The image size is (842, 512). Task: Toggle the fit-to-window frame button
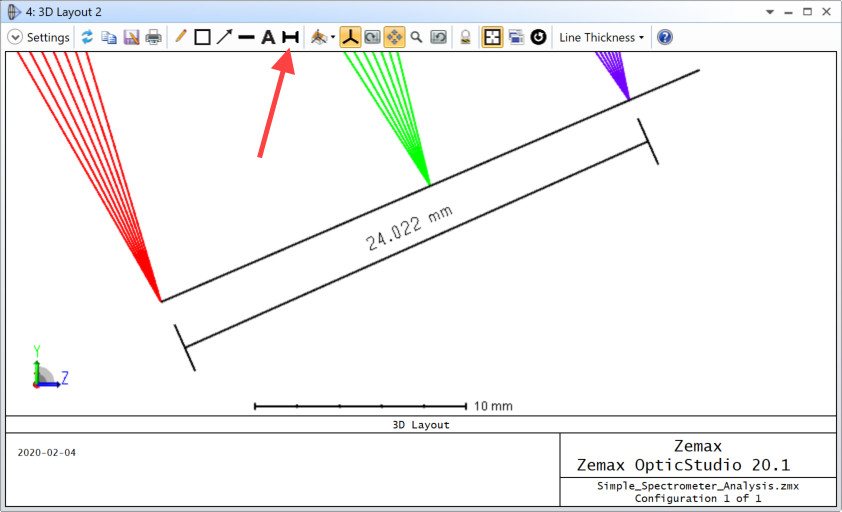[493, 37]
